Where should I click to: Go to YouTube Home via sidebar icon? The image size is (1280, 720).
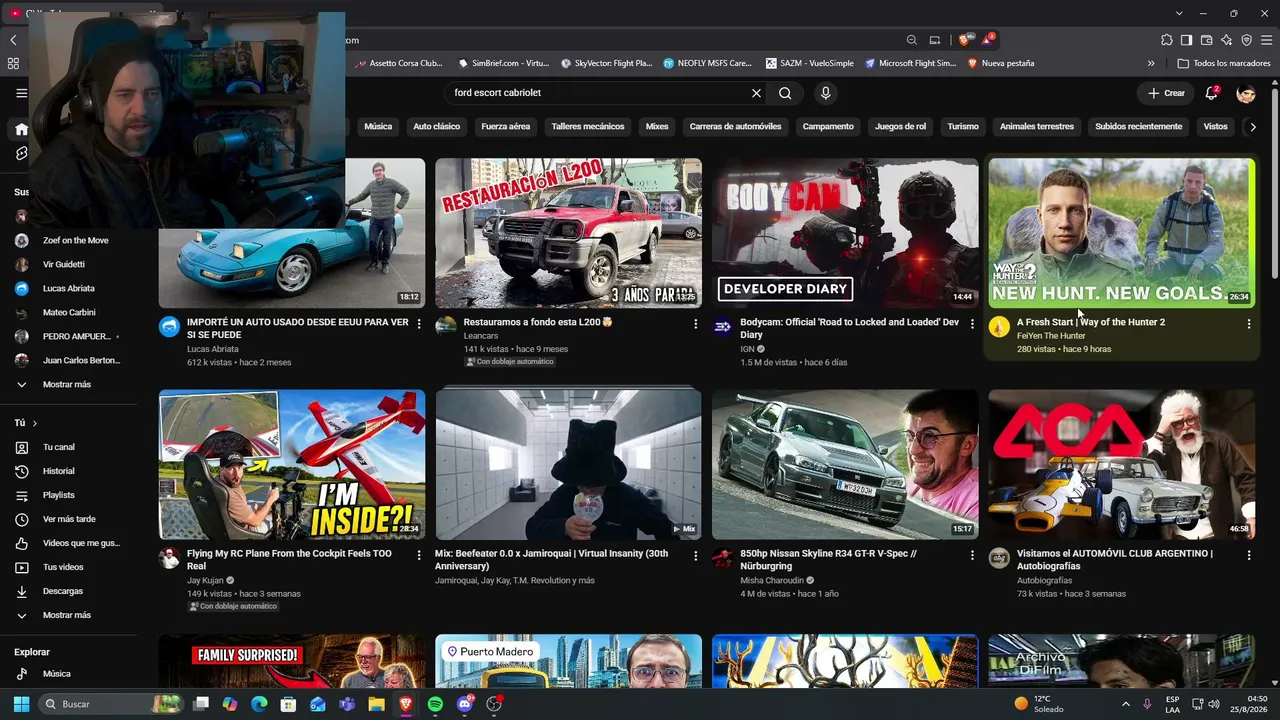click(21, 129)
